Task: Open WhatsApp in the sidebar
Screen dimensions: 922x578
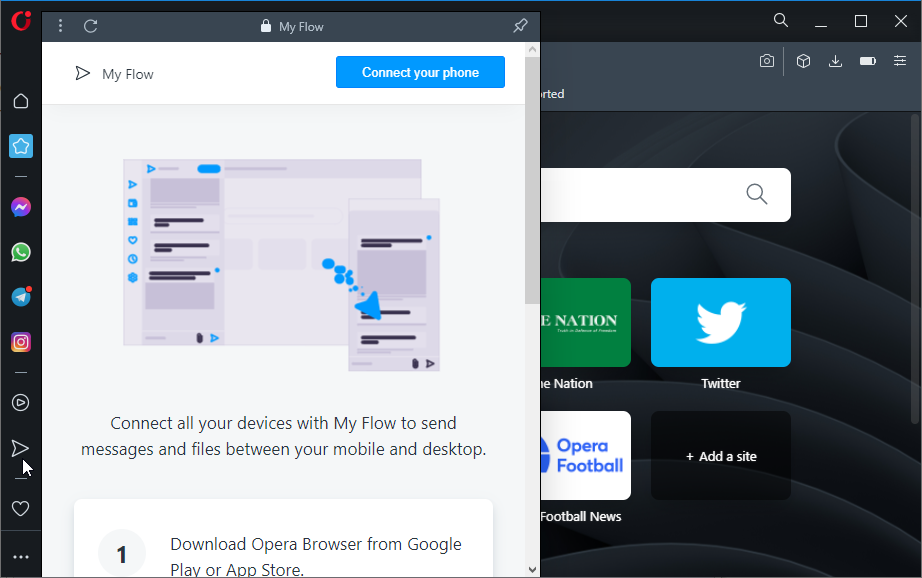Action: coord(21,252)
